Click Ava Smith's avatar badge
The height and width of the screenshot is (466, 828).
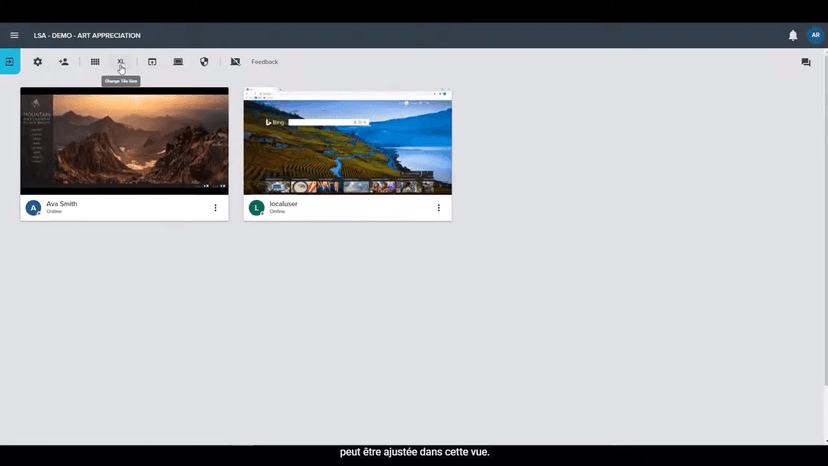click(x=33, y=208)
